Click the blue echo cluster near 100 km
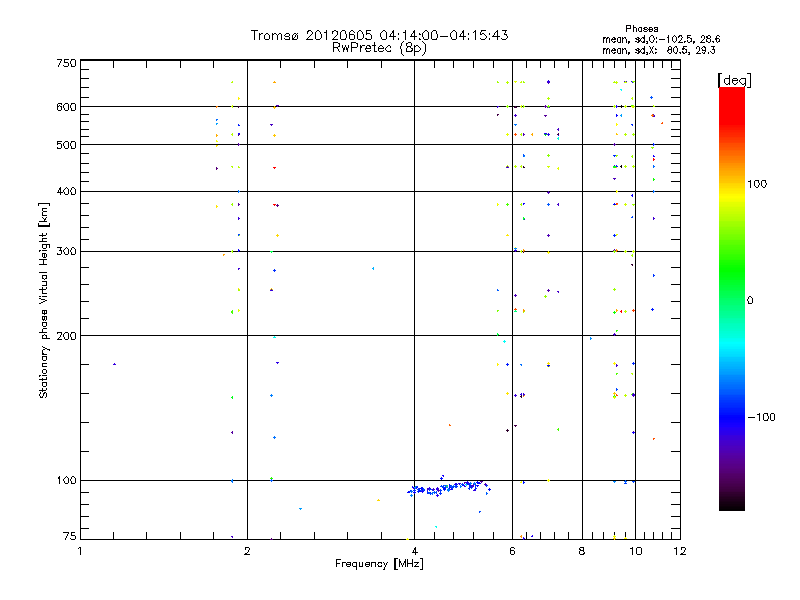The width and height of the screenshot is (800, 600). pyautogui.click(x=449, y=488)
